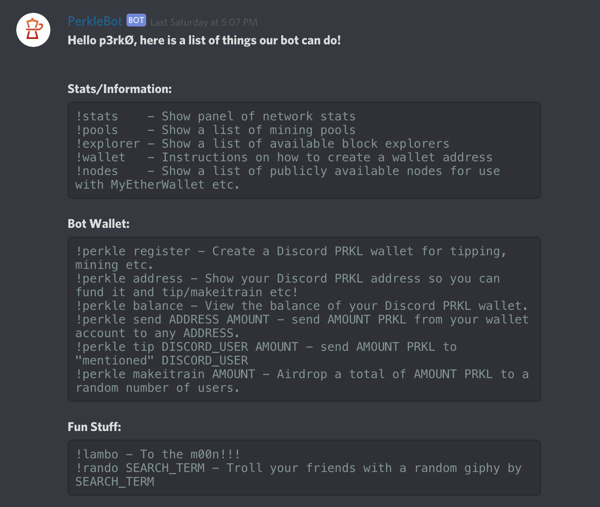Select the Bot Wallet heading
This screenshot has height=507, width=600.
point(98,224)
